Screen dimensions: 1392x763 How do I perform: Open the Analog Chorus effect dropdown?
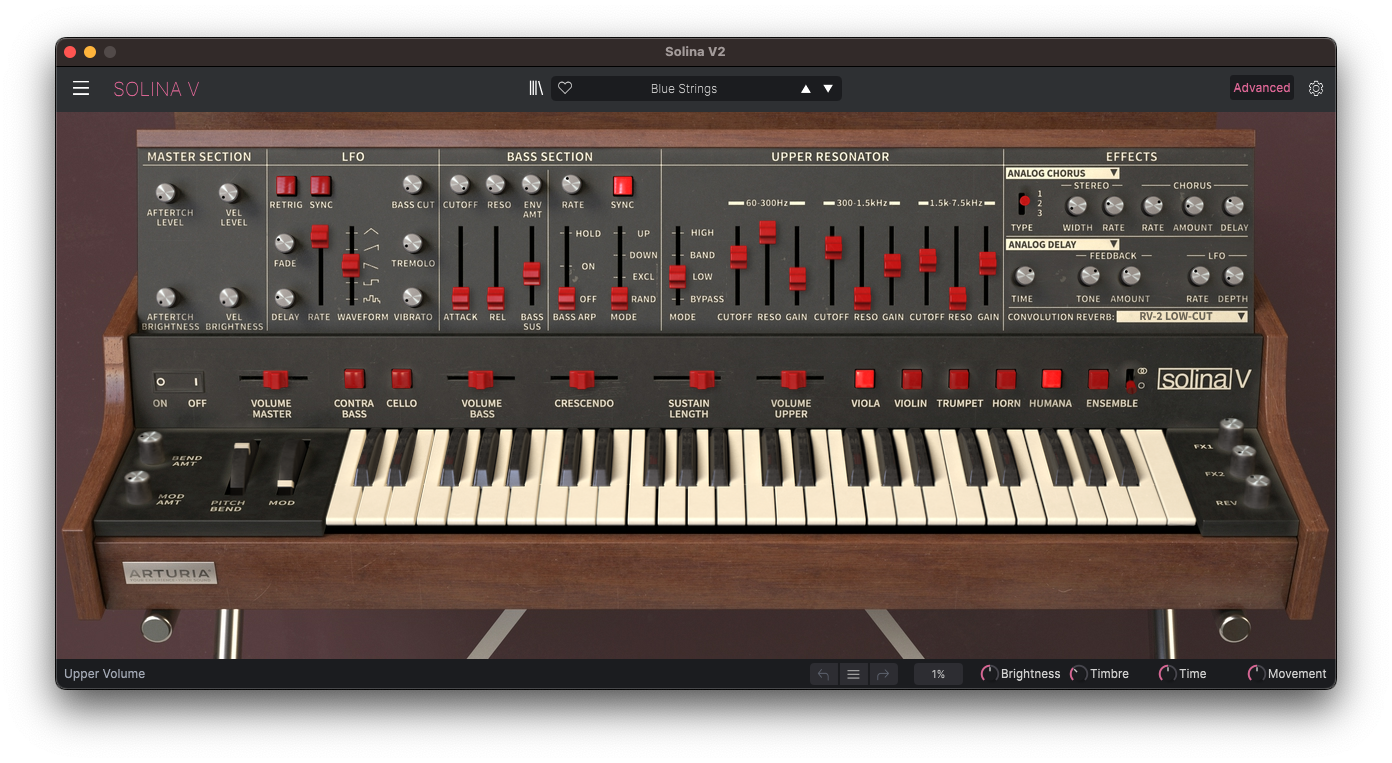1062,173
